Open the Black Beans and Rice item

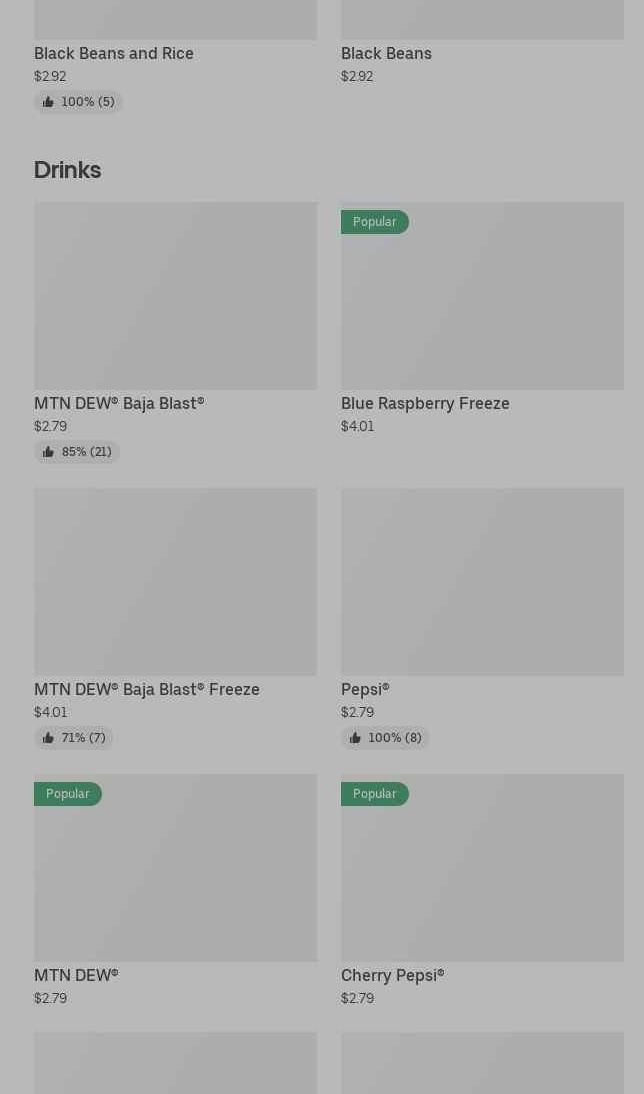pos(114,53)
